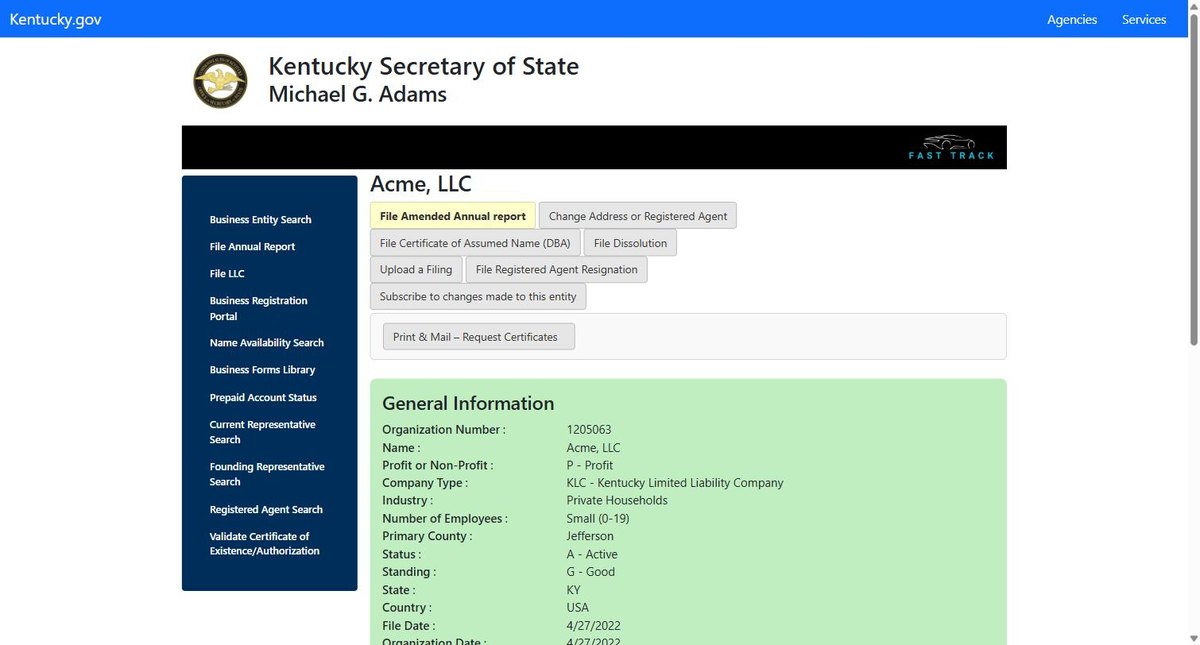This screenshot has width=1200, height=645.
Task: Select the General Information heading
Action: [x=468, y=403]
